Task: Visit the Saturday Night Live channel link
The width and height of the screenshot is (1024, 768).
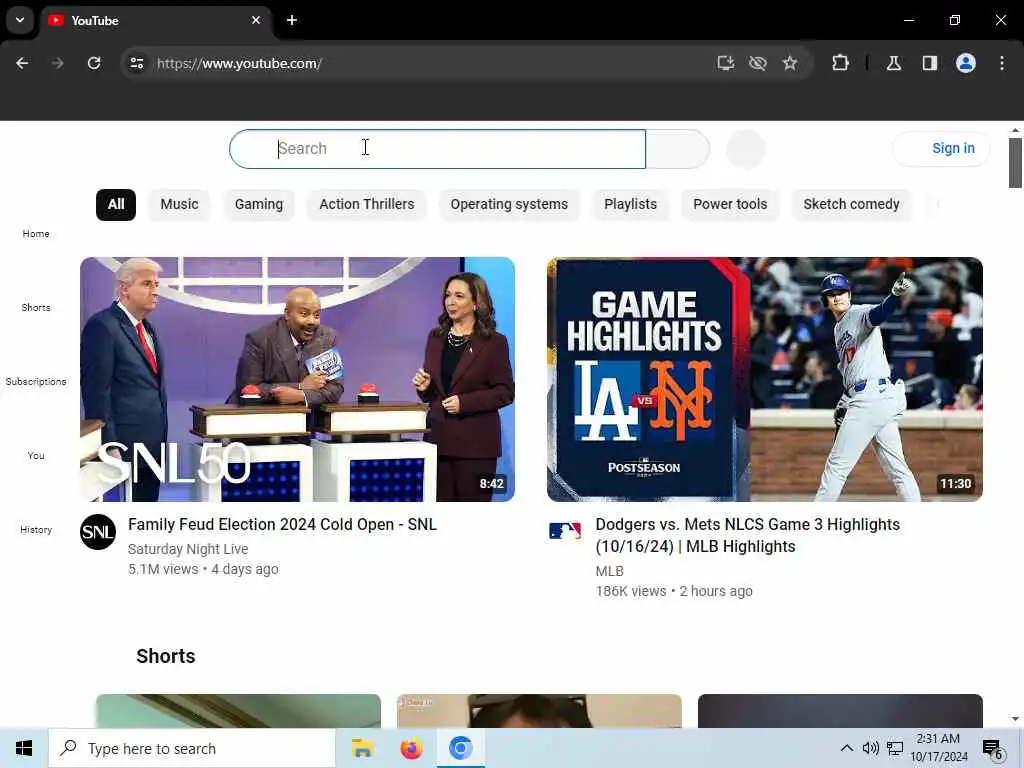Action: coord(188,549)
